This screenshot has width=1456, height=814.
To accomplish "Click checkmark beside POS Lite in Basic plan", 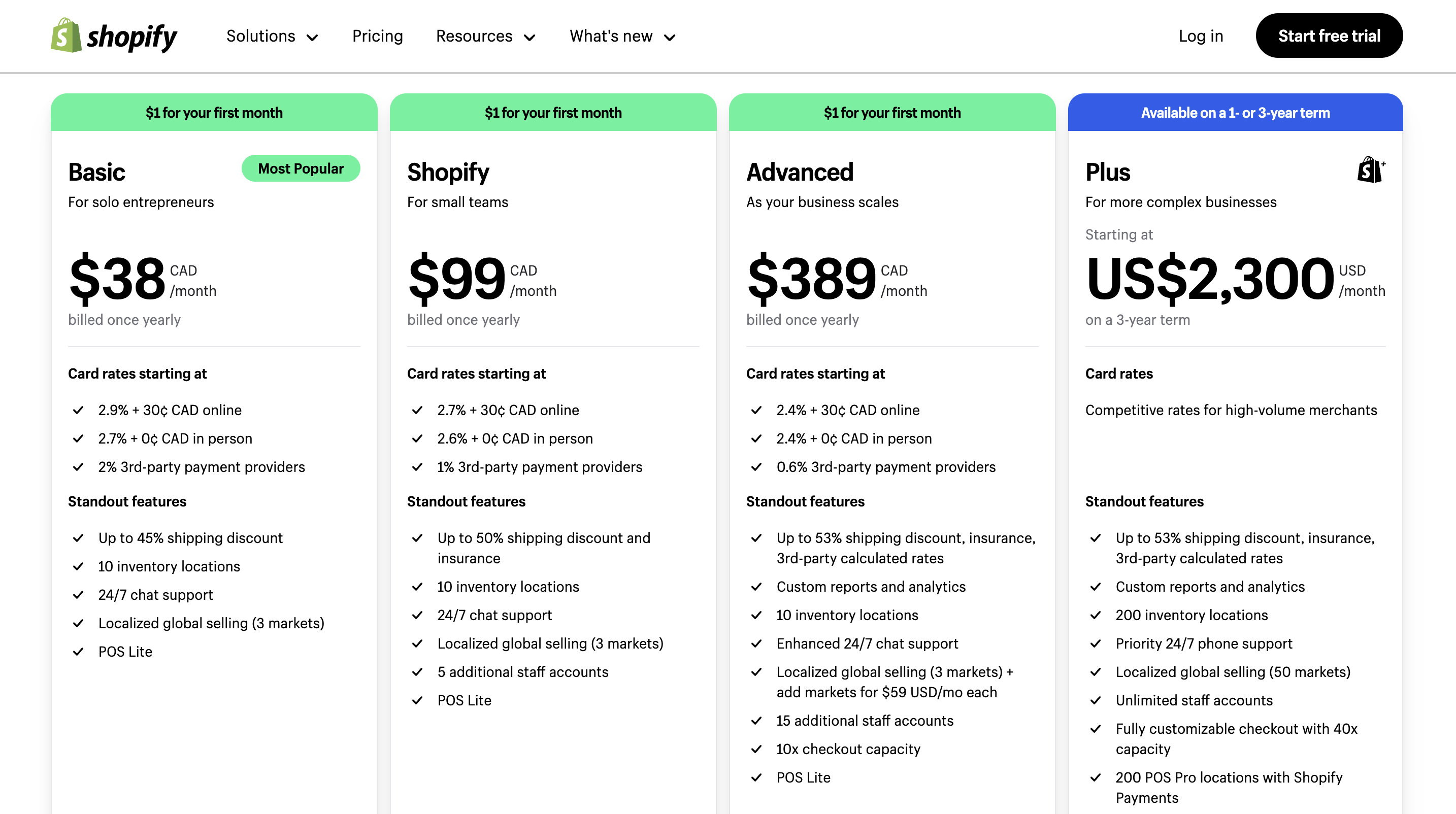I will pyautogui.click(x=79, y=652).
